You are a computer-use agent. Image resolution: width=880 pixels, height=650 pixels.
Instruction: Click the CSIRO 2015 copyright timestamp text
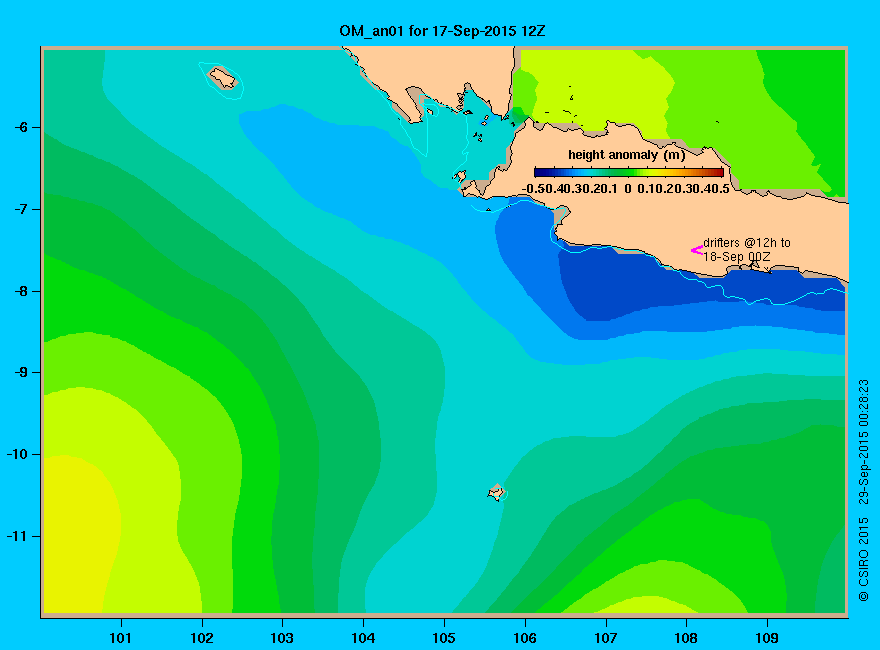pos(864,490)
